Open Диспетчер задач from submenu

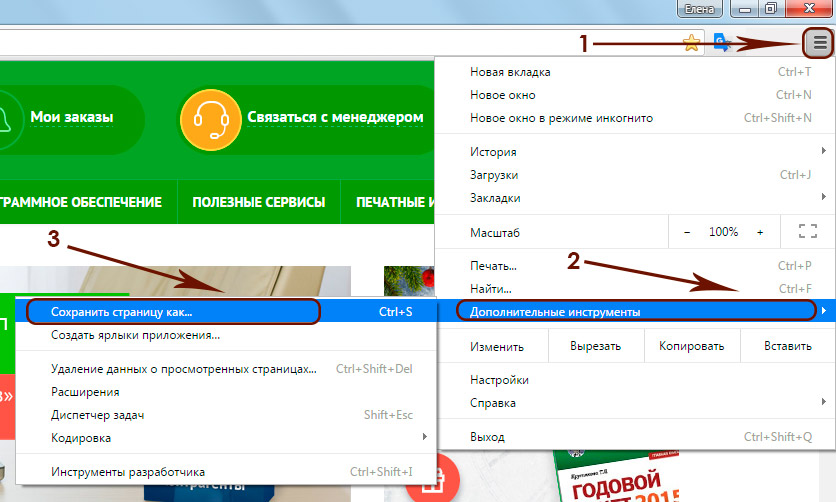pyautogui.click(x=99, y=415)
